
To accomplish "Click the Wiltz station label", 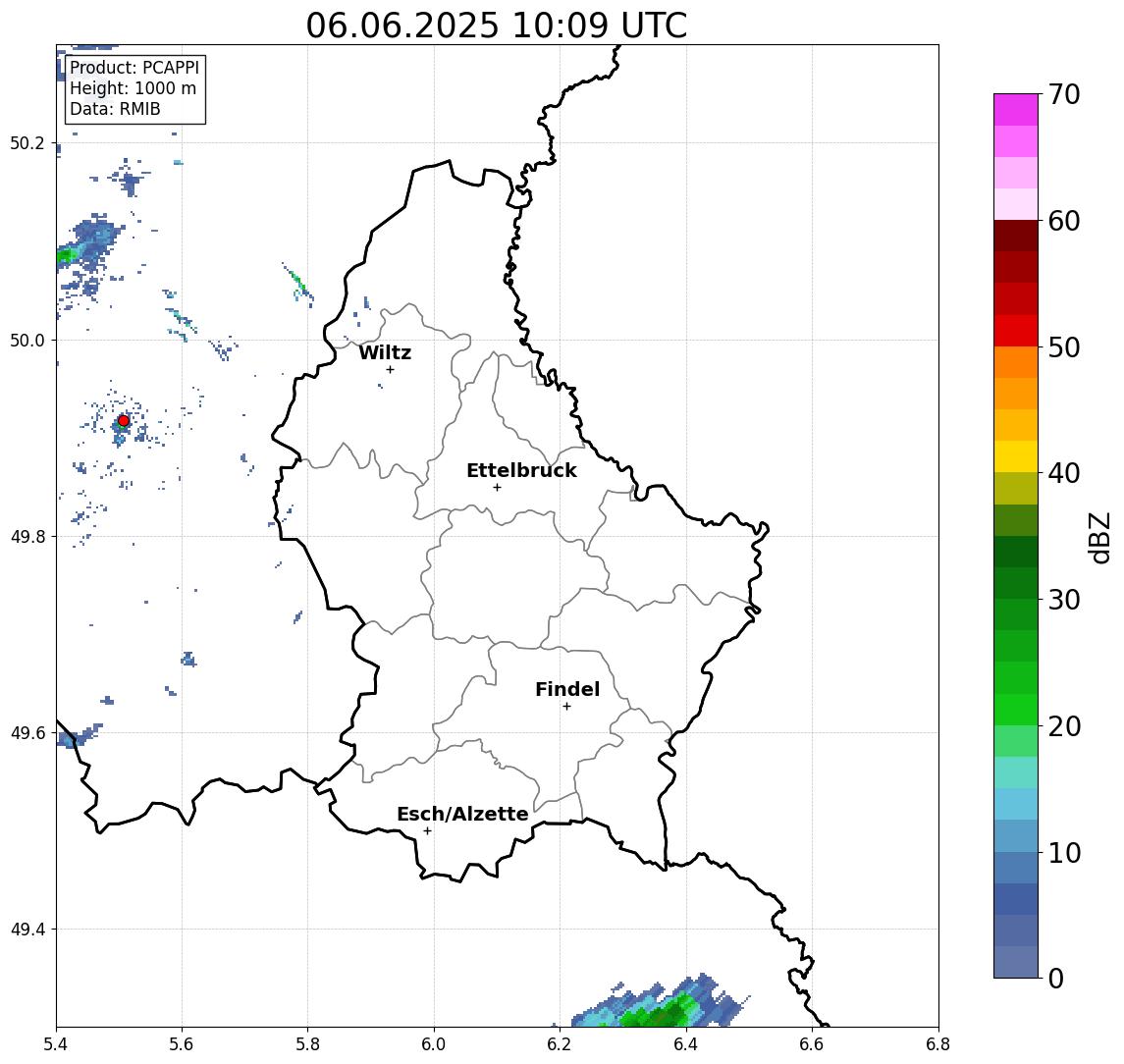I will [x=385, y=352].
